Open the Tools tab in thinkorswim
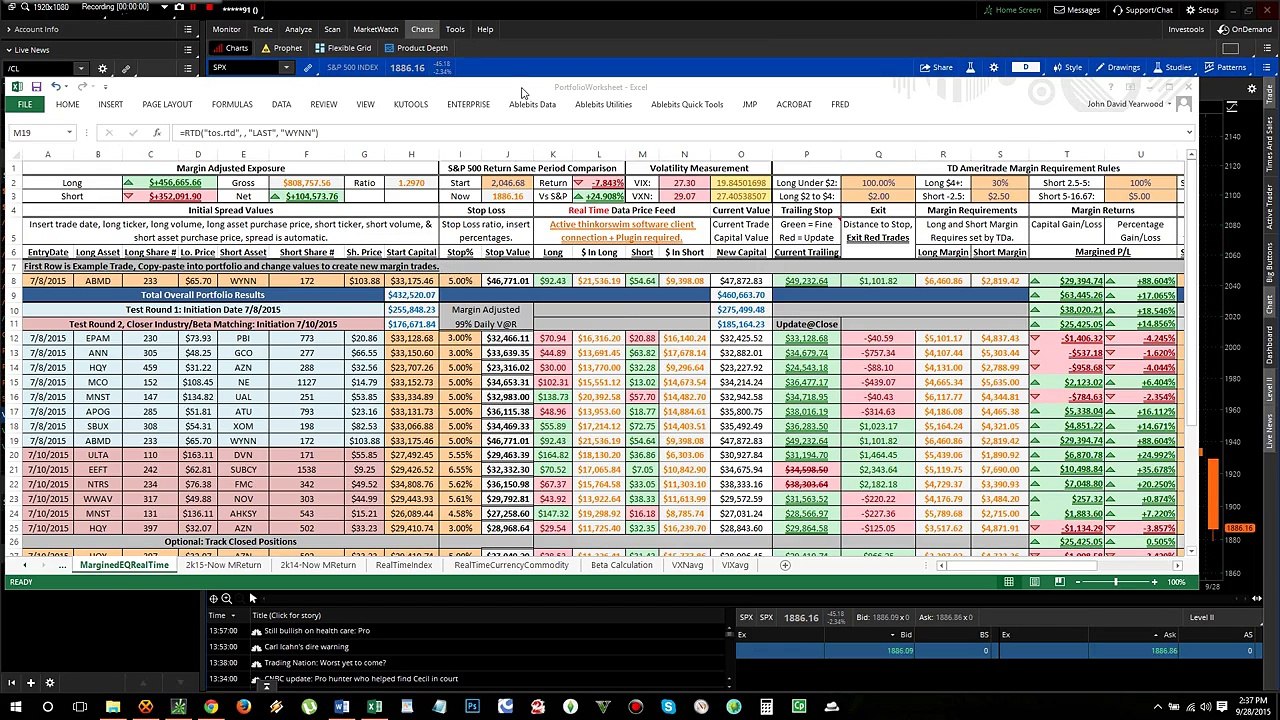The image size is (1280, 720). 455,29
